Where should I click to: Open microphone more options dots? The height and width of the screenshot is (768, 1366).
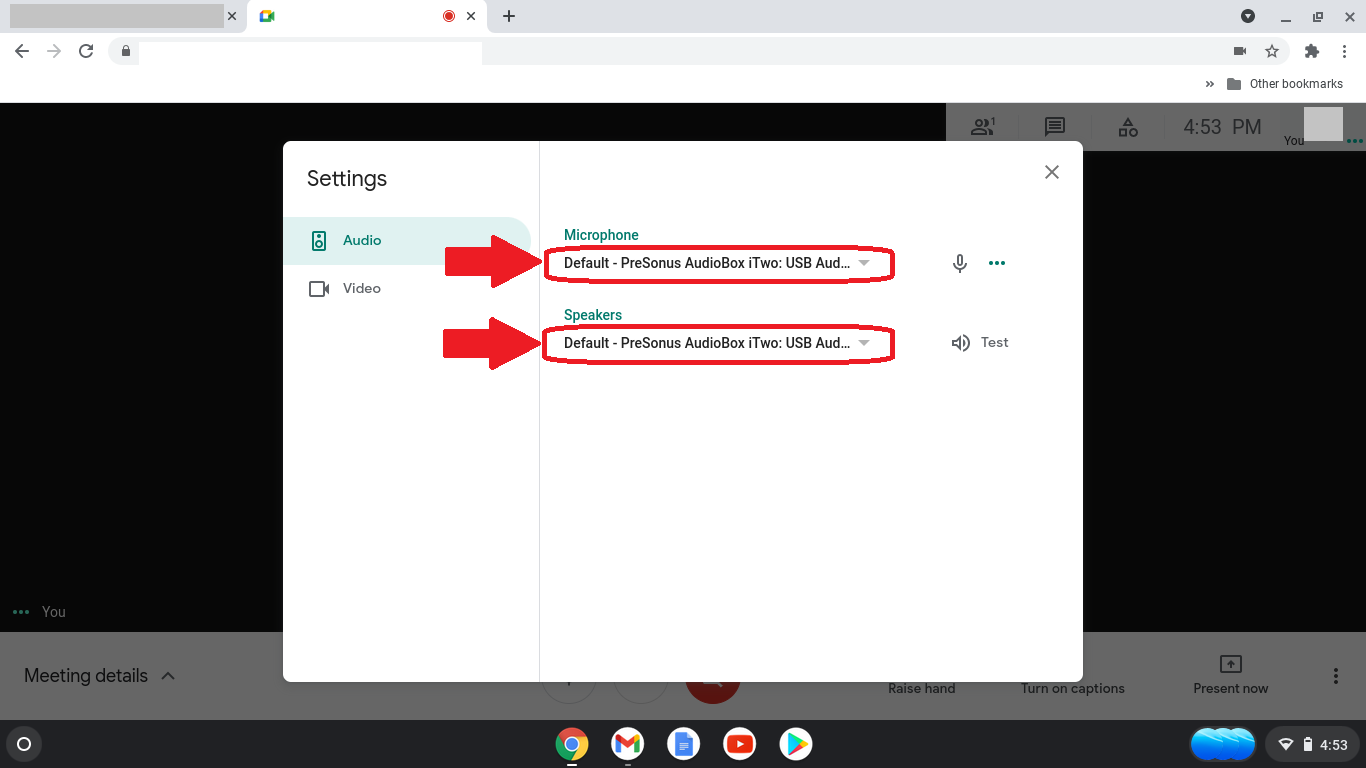(x=997, y=263)
